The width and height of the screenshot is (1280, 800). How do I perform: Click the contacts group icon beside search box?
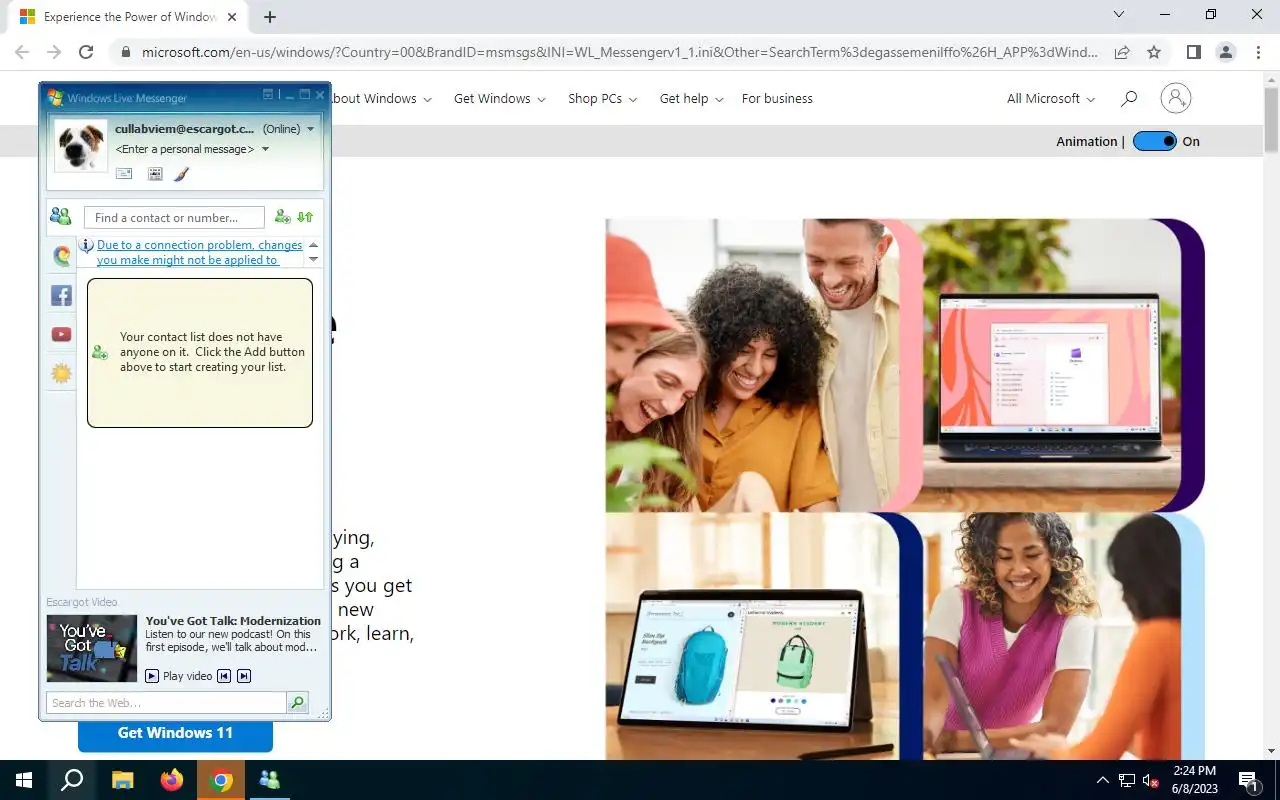(61, 217)
